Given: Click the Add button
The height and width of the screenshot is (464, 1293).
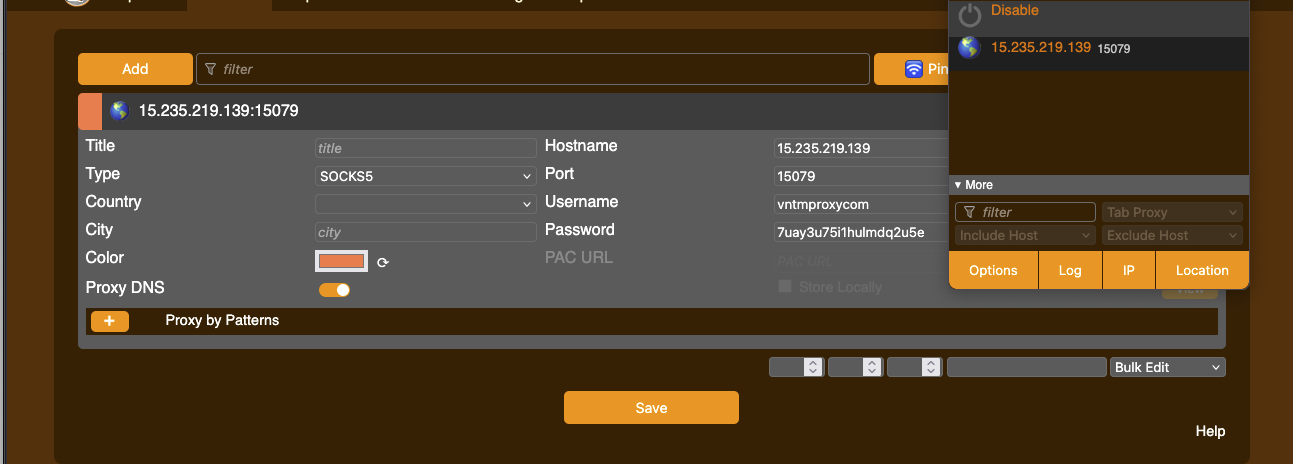Looking at the screenshot, I should 135,69.
